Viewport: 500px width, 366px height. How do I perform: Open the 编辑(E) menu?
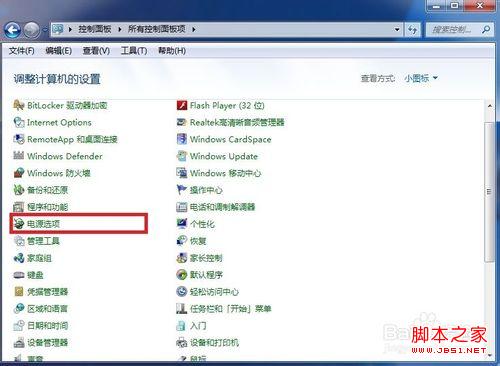(59, 51)
